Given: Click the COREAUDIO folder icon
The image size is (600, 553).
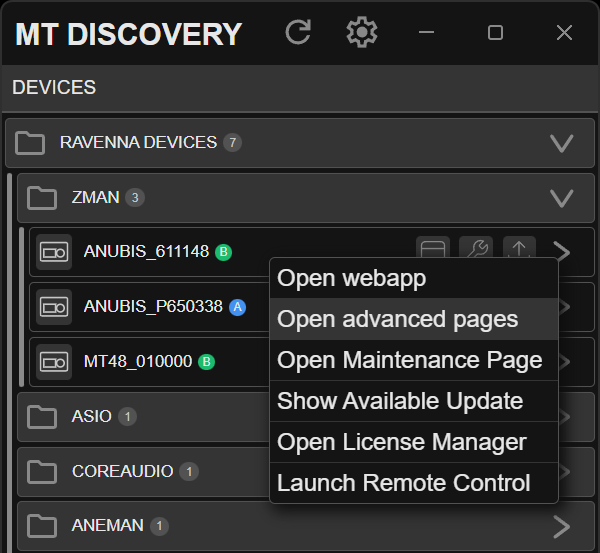Looking at the screenshot, I should point(42,472).
